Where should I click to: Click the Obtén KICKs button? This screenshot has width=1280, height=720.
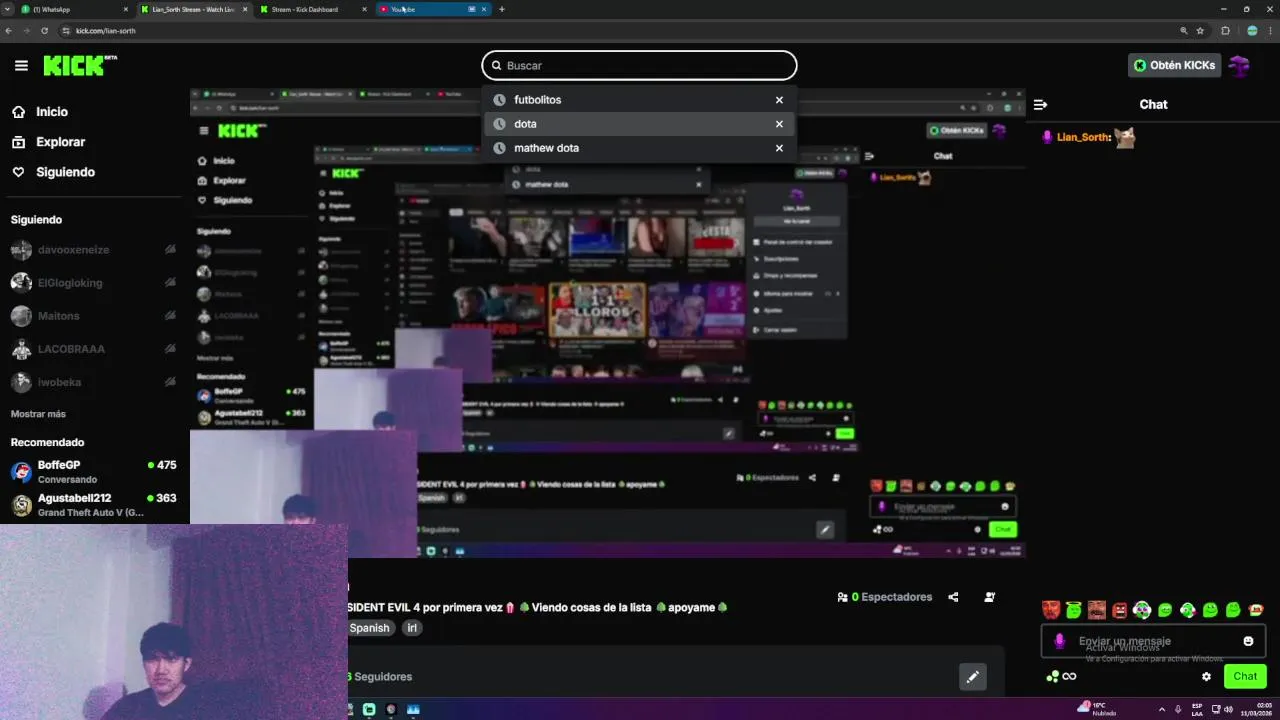1174,65
